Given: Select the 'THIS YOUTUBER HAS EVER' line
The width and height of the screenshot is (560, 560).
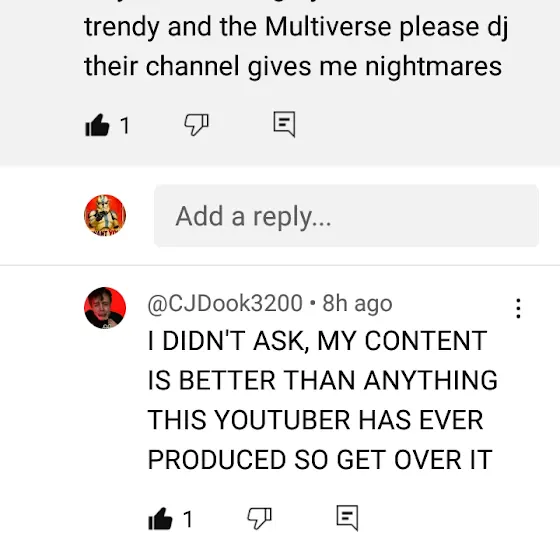Looking at the screenshot, I should click(x=315, y=420).
